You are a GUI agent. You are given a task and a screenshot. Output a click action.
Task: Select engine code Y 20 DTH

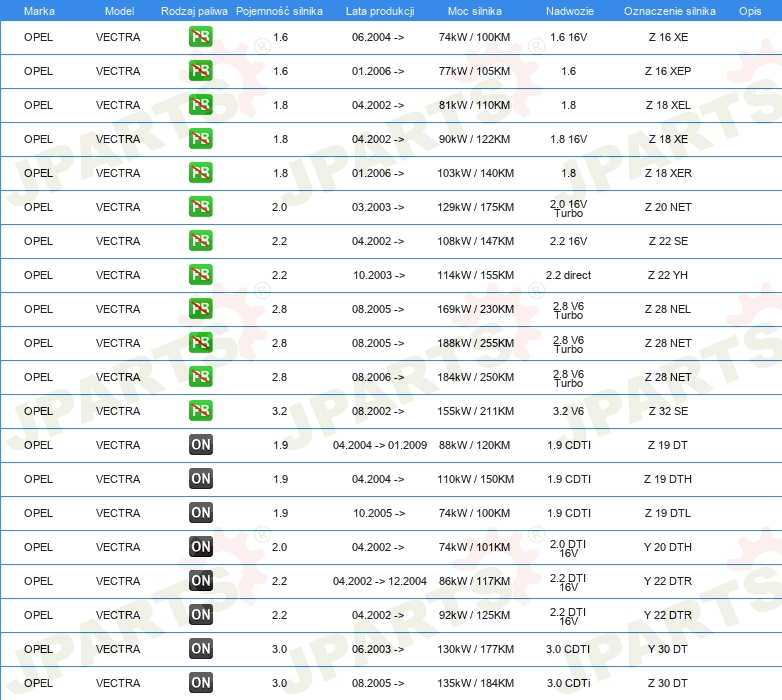click(667, 547)
